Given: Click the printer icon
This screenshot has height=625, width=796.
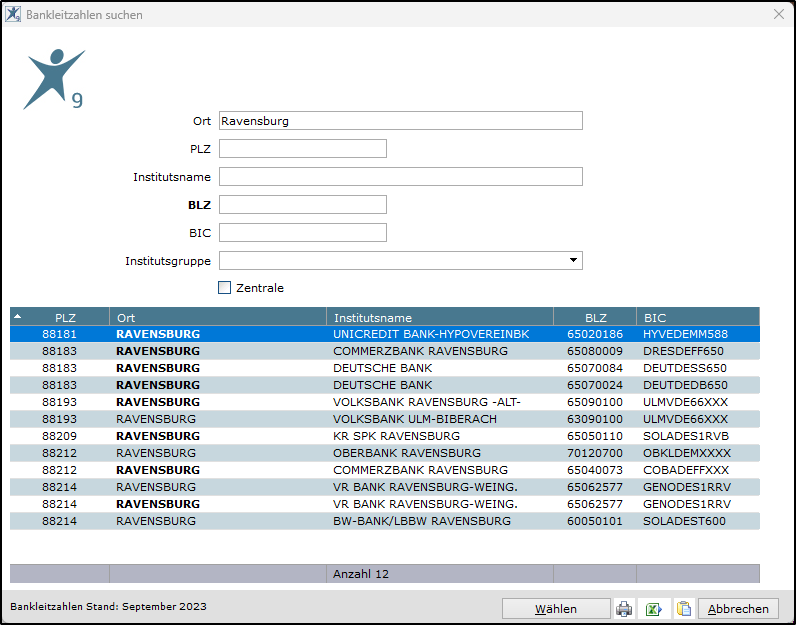Looking at the screenshot, I should point(624,608).
